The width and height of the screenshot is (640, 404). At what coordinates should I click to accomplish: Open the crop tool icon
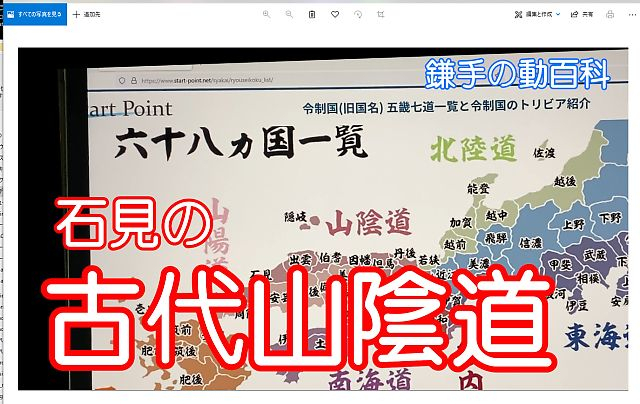[381, 14]
